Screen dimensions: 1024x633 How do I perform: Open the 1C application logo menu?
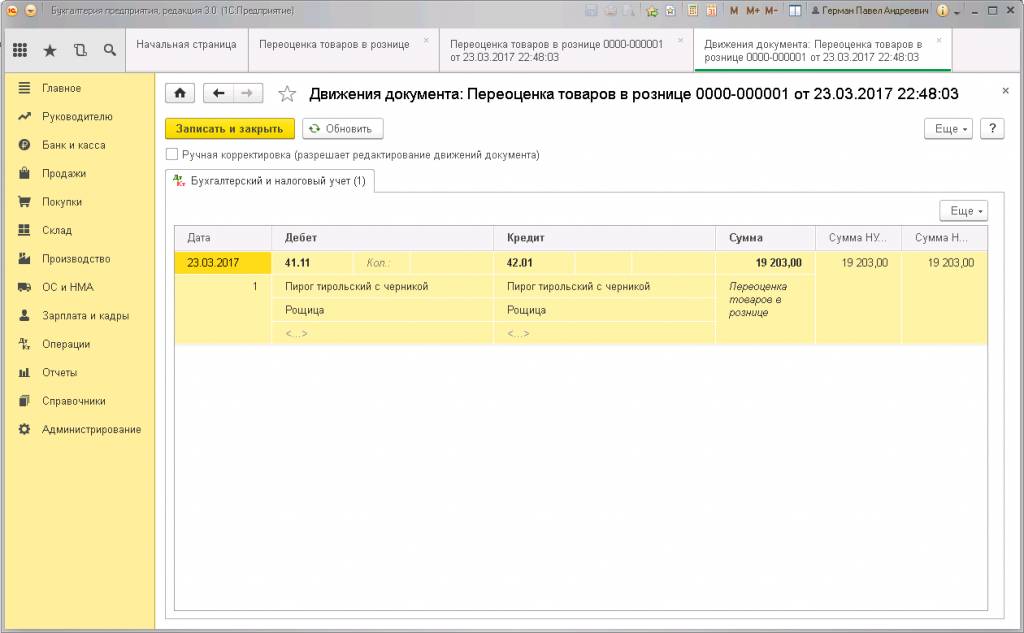point(12,10)
